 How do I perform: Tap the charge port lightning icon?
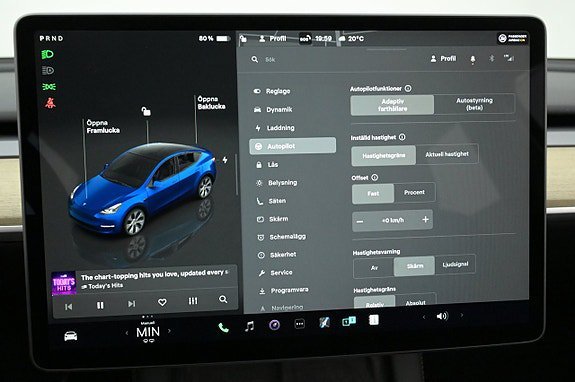pos(225,160)
